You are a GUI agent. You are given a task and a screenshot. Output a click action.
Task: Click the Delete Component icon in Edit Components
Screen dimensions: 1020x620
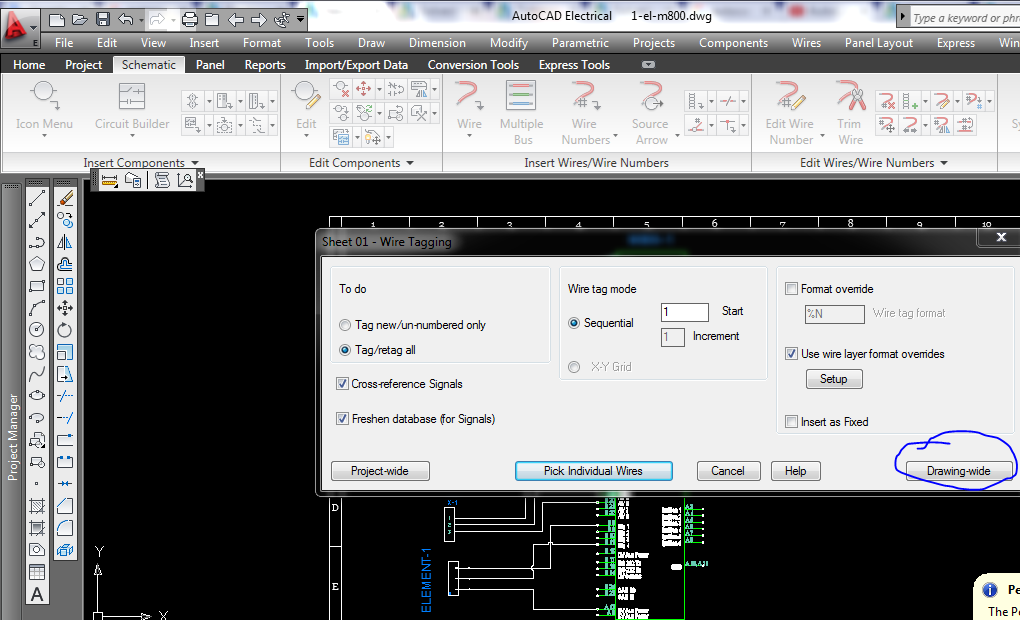341,88
